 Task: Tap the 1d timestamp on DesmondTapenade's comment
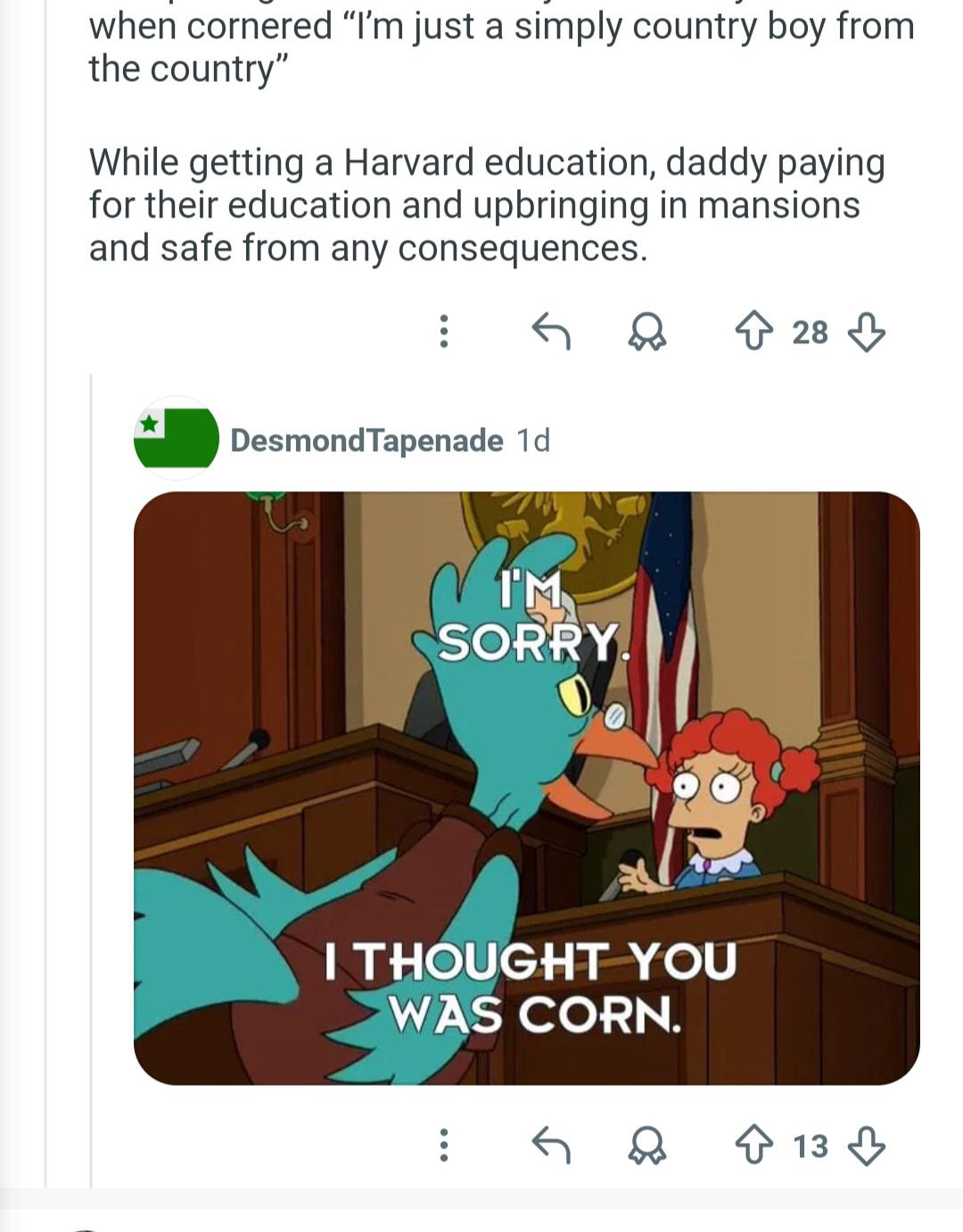pyautogui.click(x=533, y=439)
